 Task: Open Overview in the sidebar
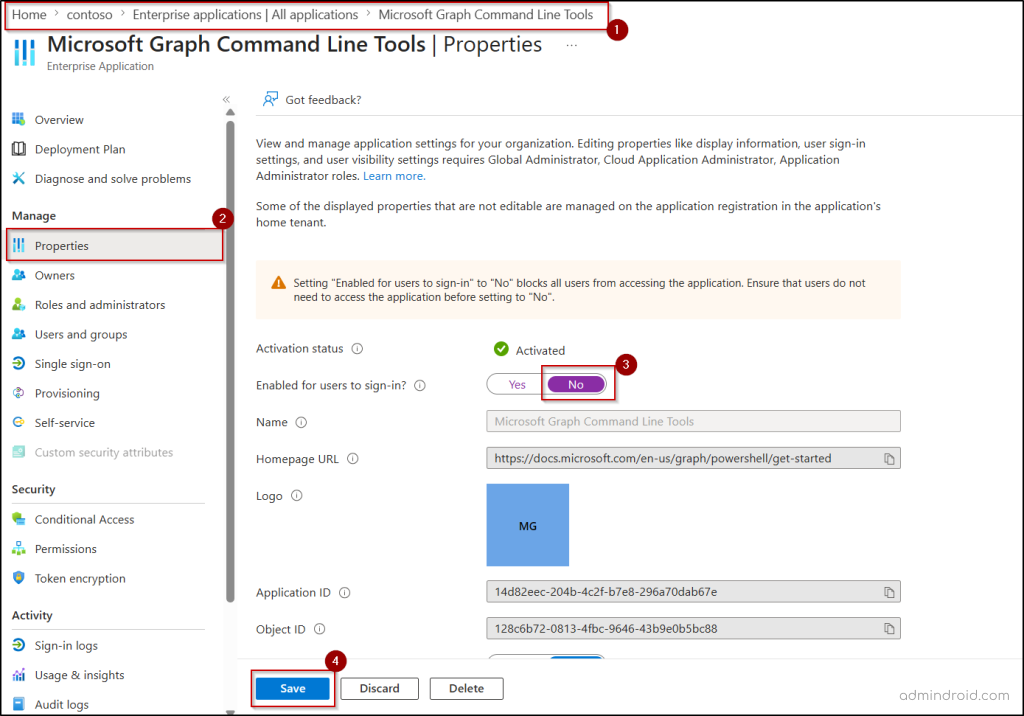point(59,120)
